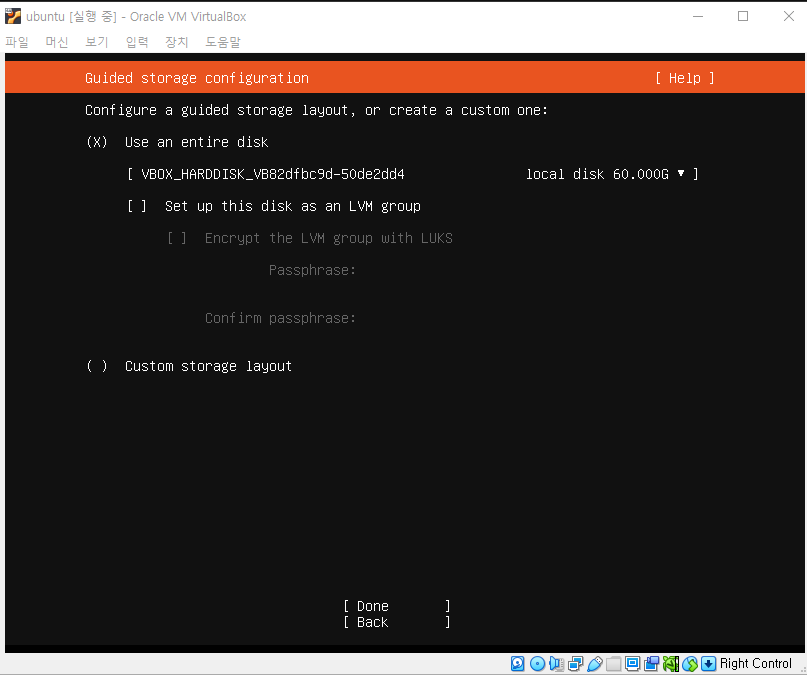
Task: Click the CPU execution cap status icon
Action: pyautogui.click(x=671, y=664)
